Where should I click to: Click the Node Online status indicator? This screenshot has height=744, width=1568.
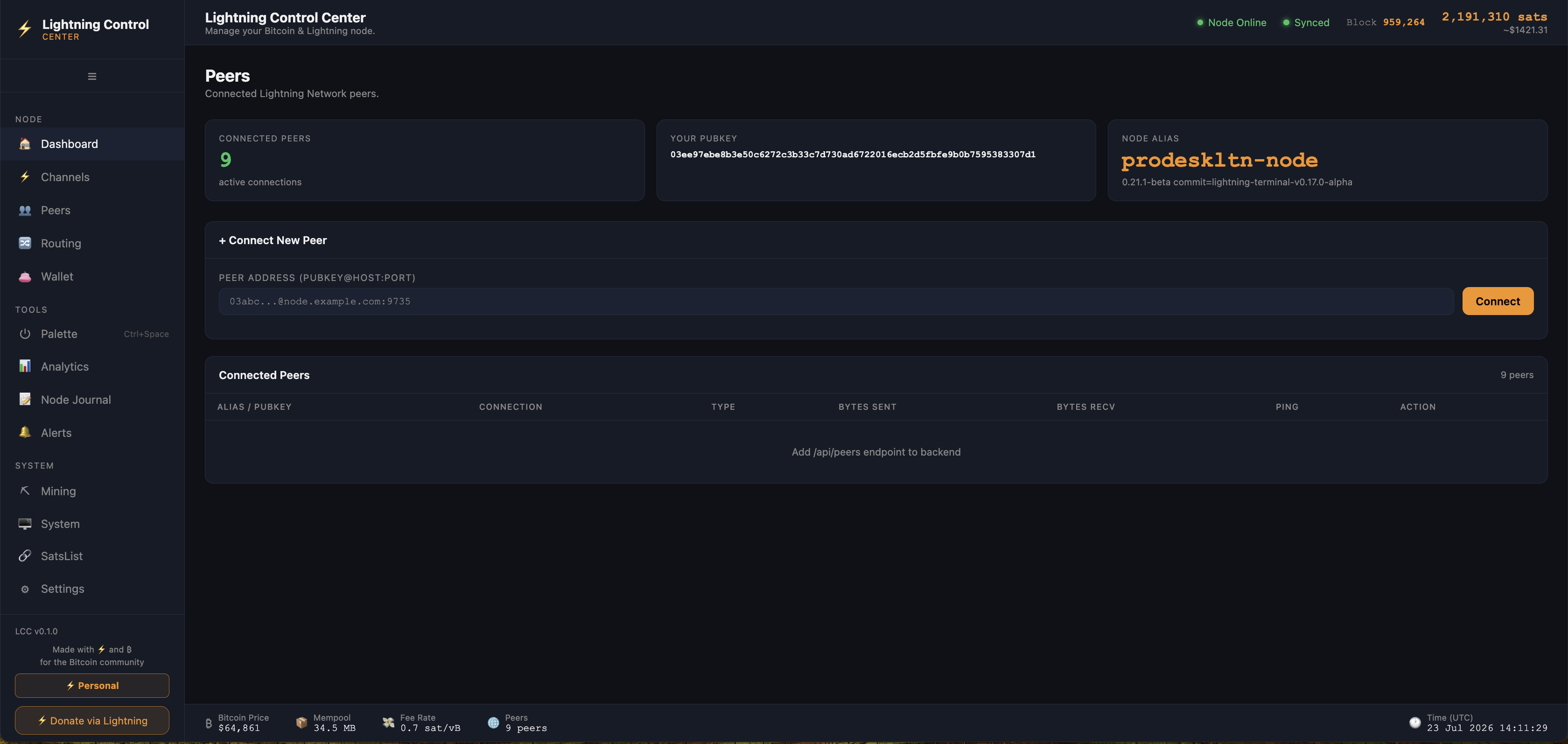[x=1232, y=22]
